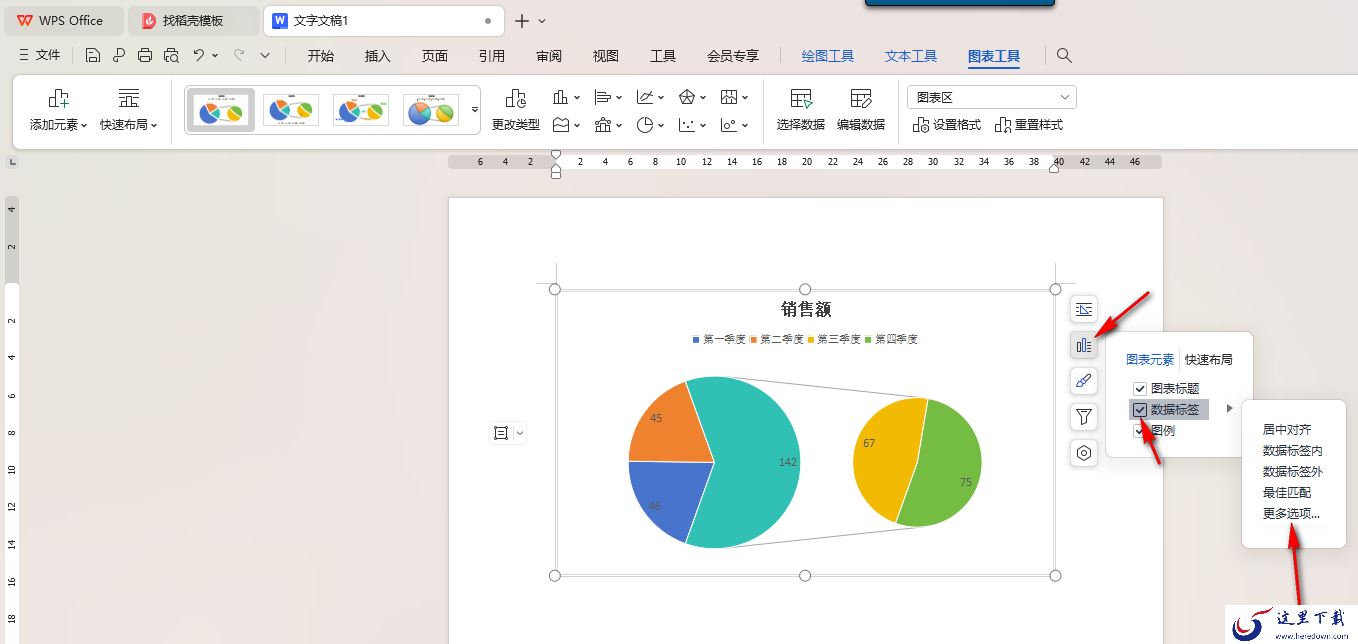Click the 设置格式 button
The width and height of the screenshot is (1358, 644).
946,125
